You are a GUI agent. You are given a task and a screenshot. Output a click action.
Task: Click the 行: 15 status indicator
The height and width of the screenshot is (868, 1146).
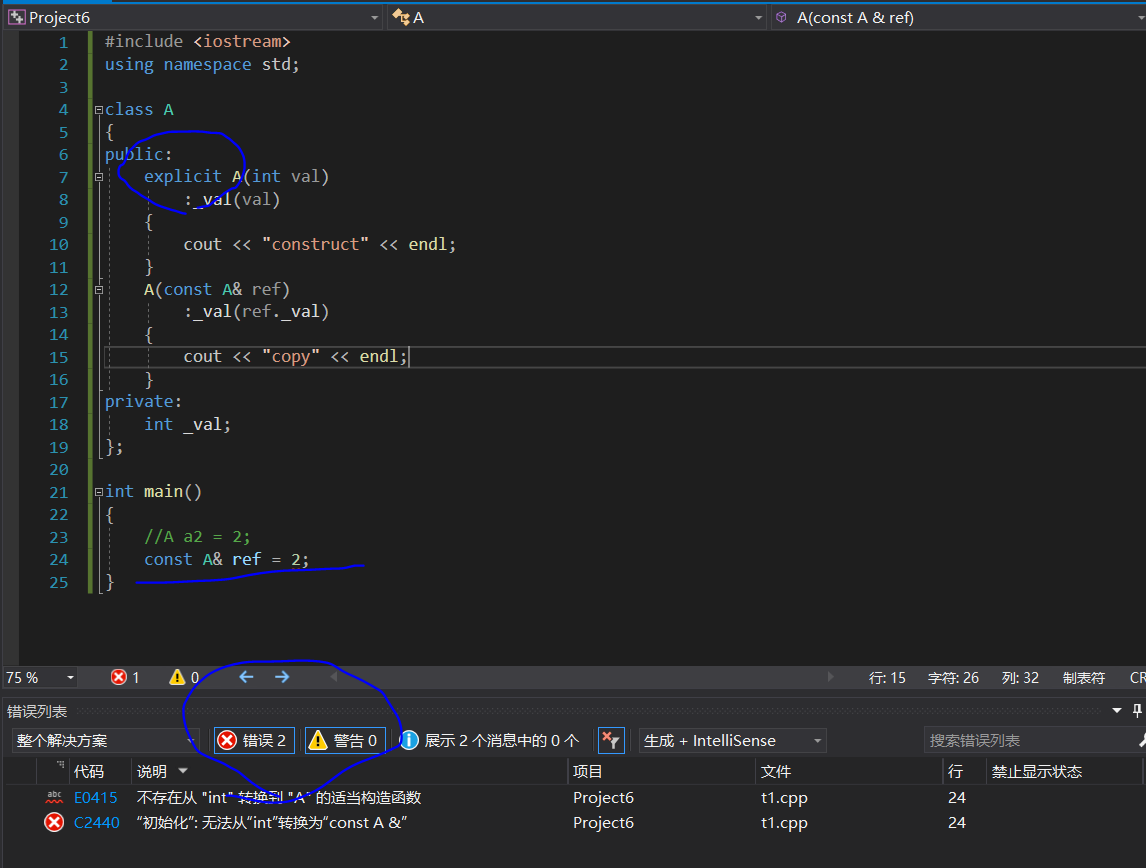coord(887,678)
